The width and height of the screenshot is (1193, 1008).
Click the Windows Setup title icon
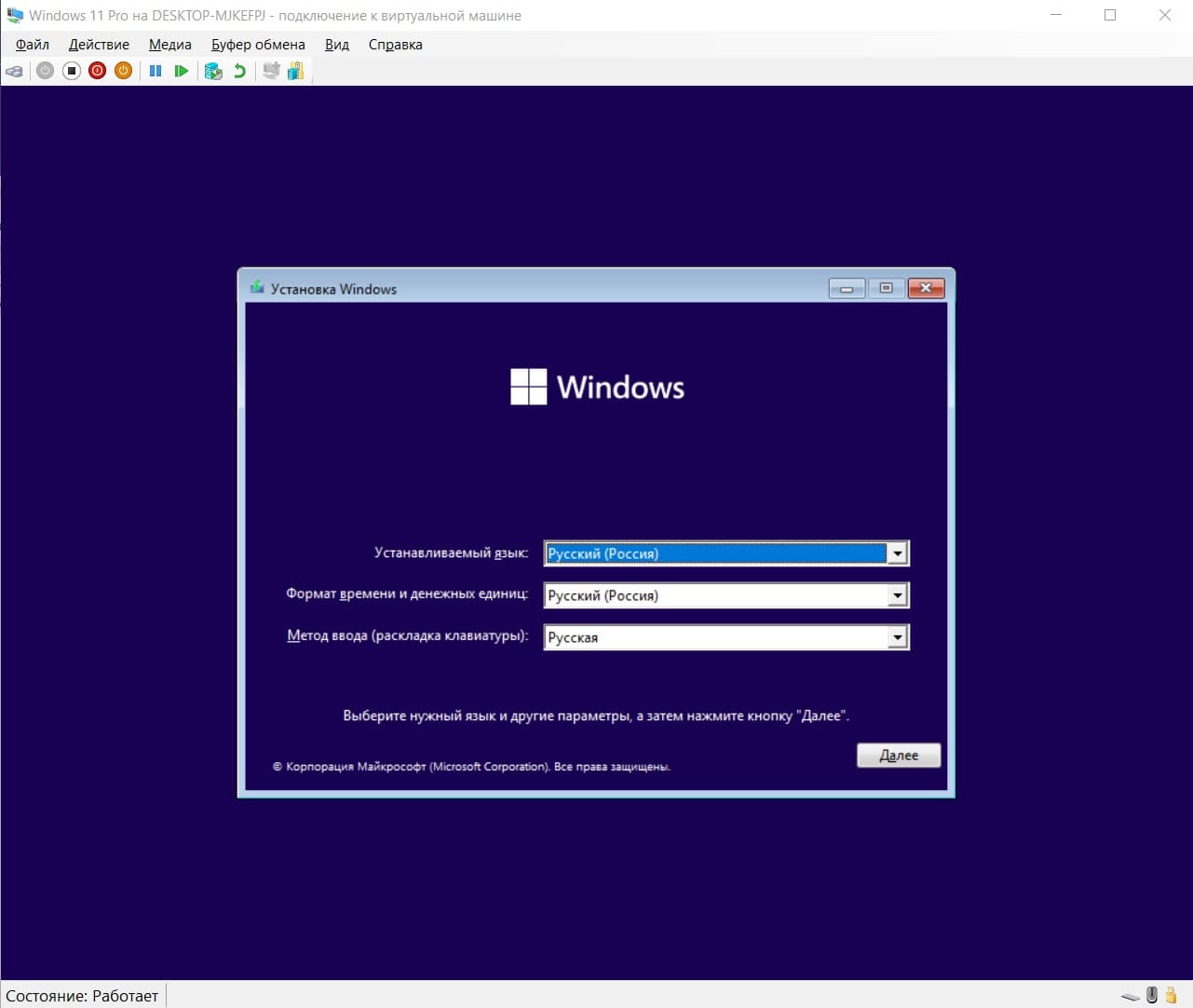click(x=257, y=288)
